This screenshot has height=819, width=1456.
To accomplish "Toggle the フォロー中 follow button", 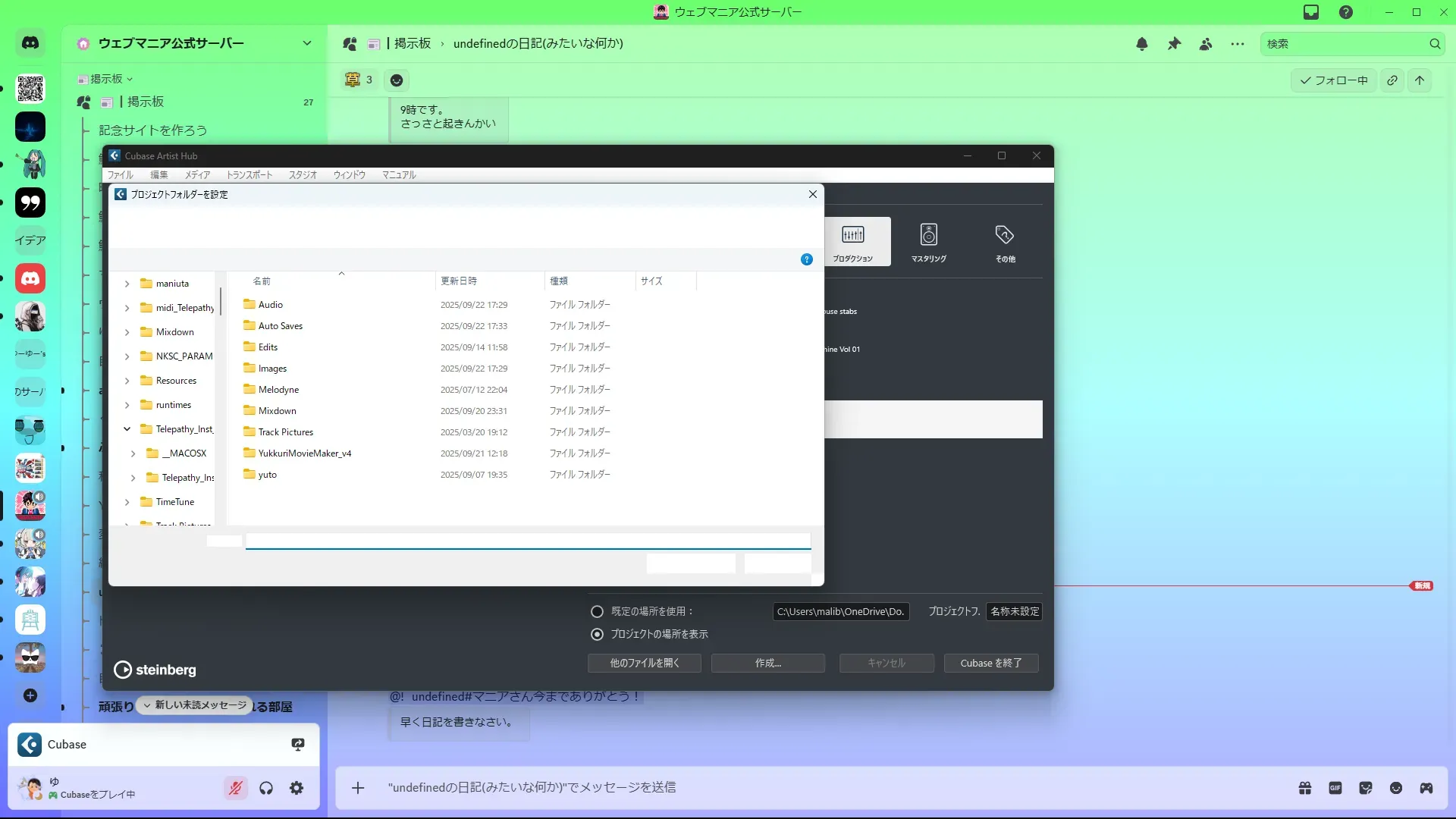I will click(x=1333, y=80).
